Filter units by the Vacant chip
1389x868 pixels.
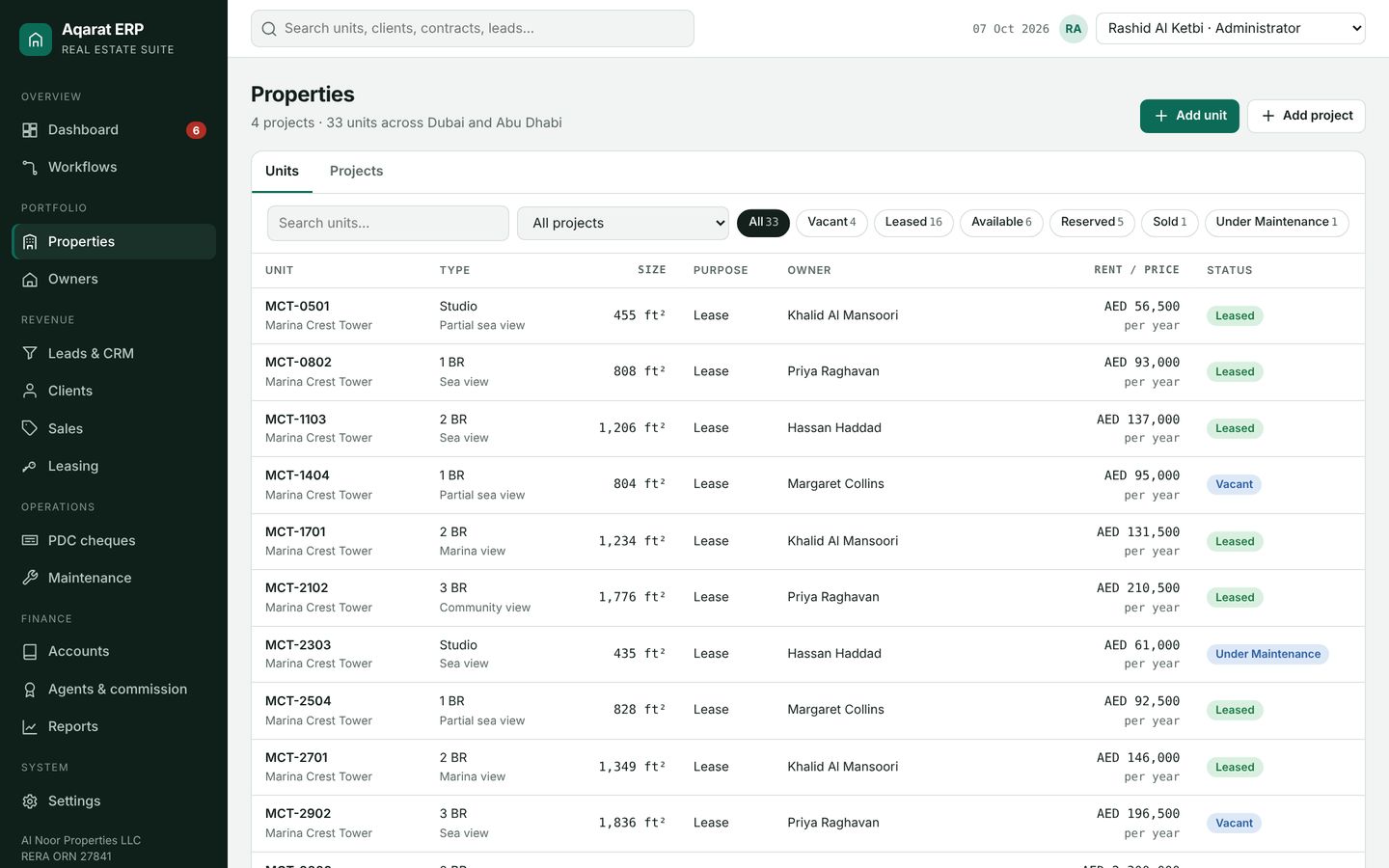click(831, 223)
